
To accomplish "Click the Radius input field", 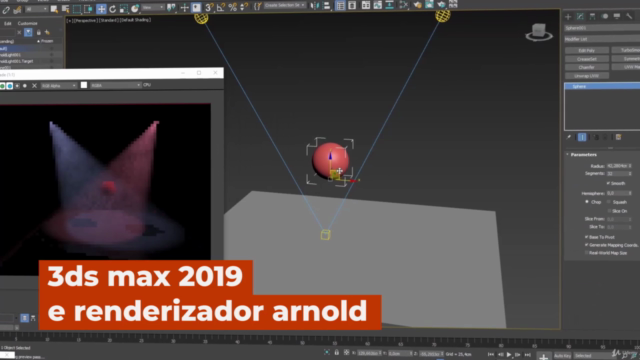I will tap(617, 166).
